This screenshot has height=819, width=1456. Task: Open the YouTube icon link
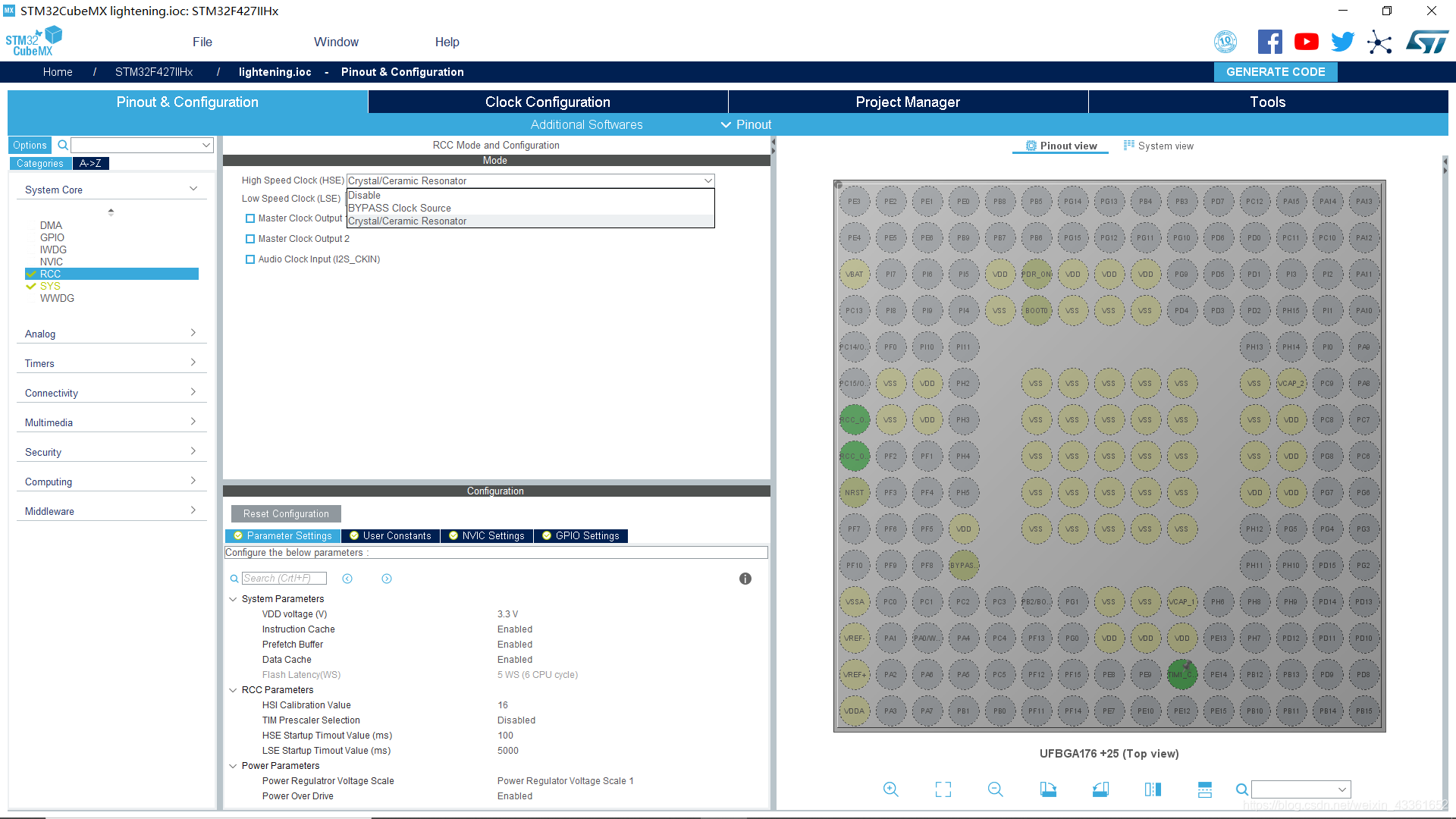click(1306, 42)
